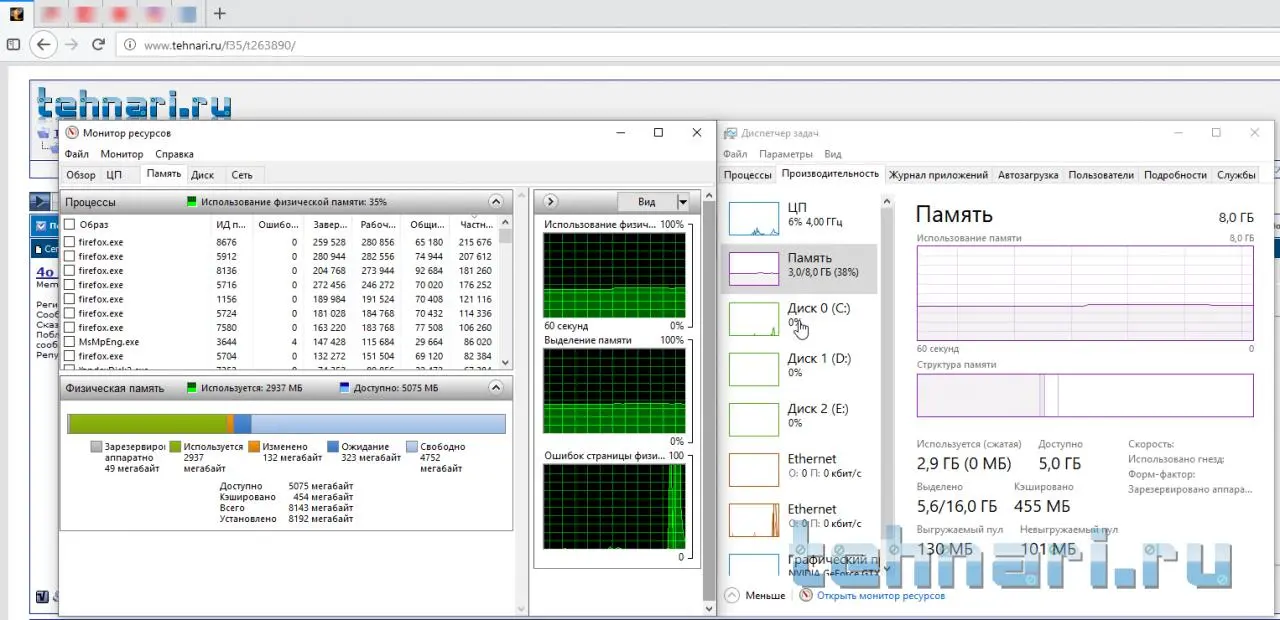Open the Службы tab
Viewport: 1280px width, 620px height.
tap(1236, 175)
